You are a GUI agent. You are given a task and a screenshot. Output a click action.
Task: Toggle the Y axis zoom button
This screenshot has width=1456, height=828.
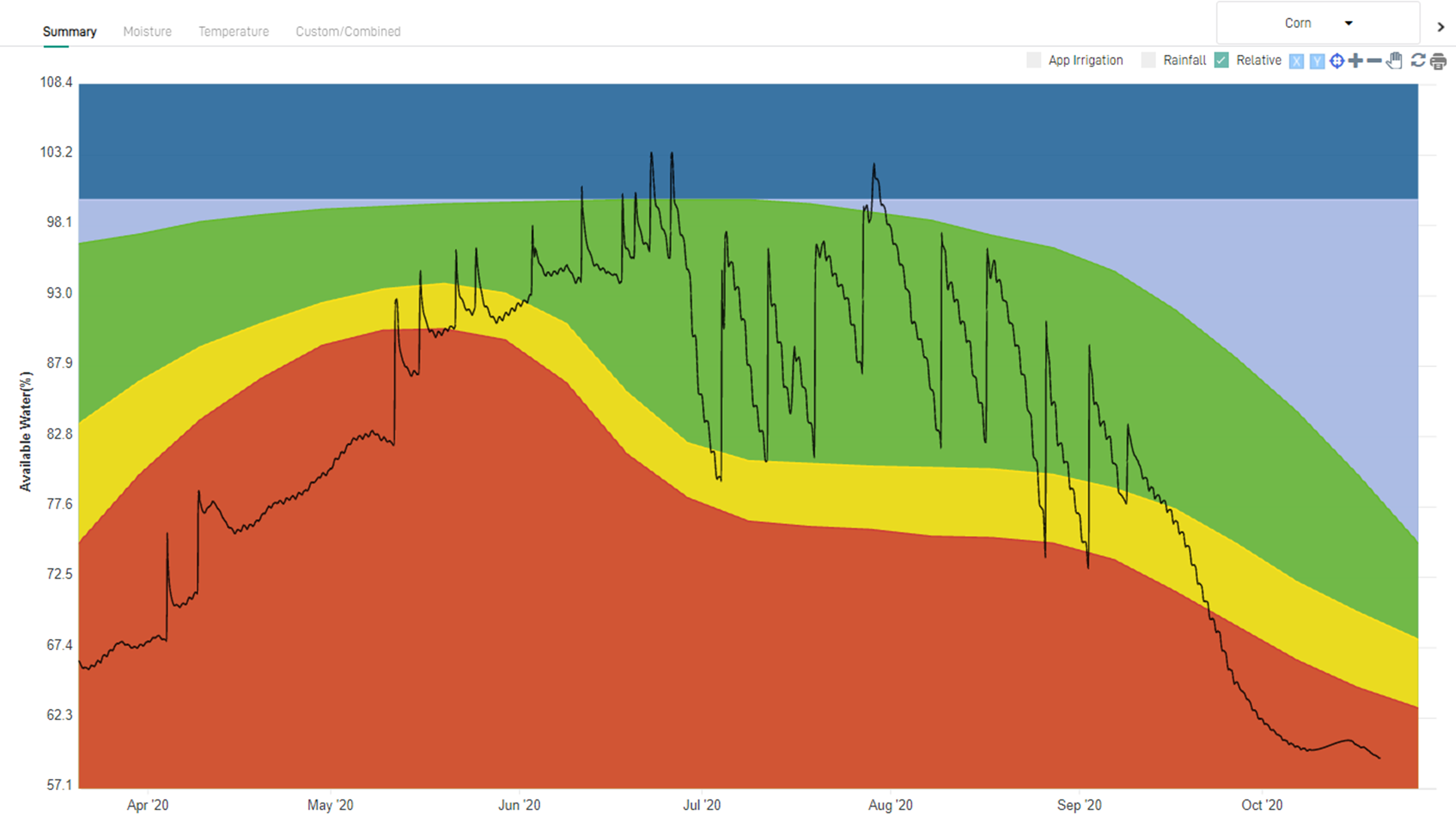(x=1317, y=61)
